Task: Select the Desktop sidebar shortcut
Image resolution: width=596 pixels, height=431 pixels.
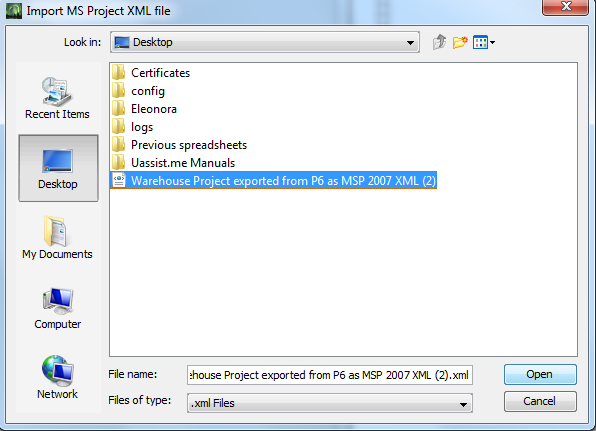Action: pos(58,168)
